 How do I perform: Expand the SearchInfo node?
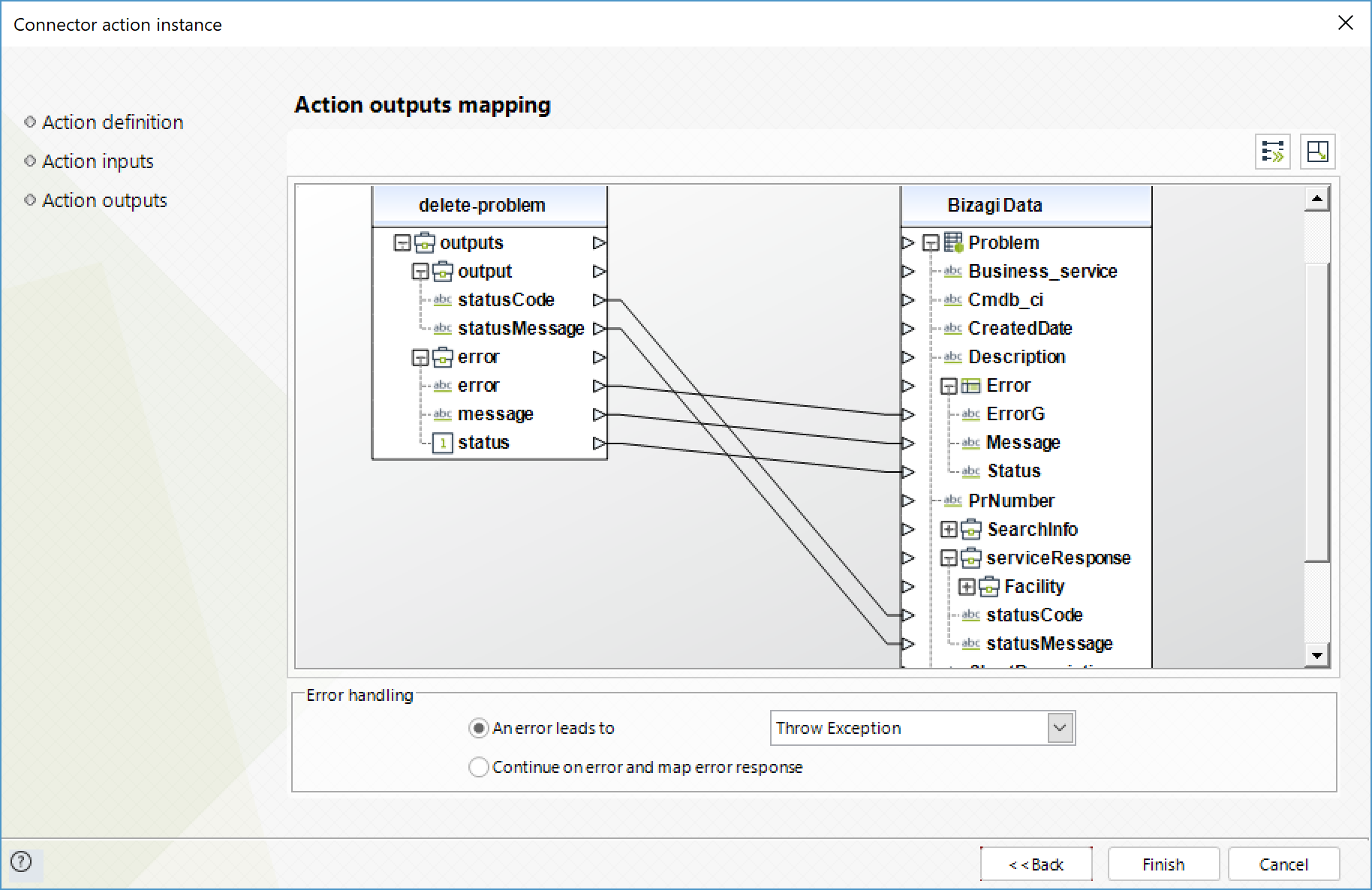pyautogui.click(x=949, y=529)
